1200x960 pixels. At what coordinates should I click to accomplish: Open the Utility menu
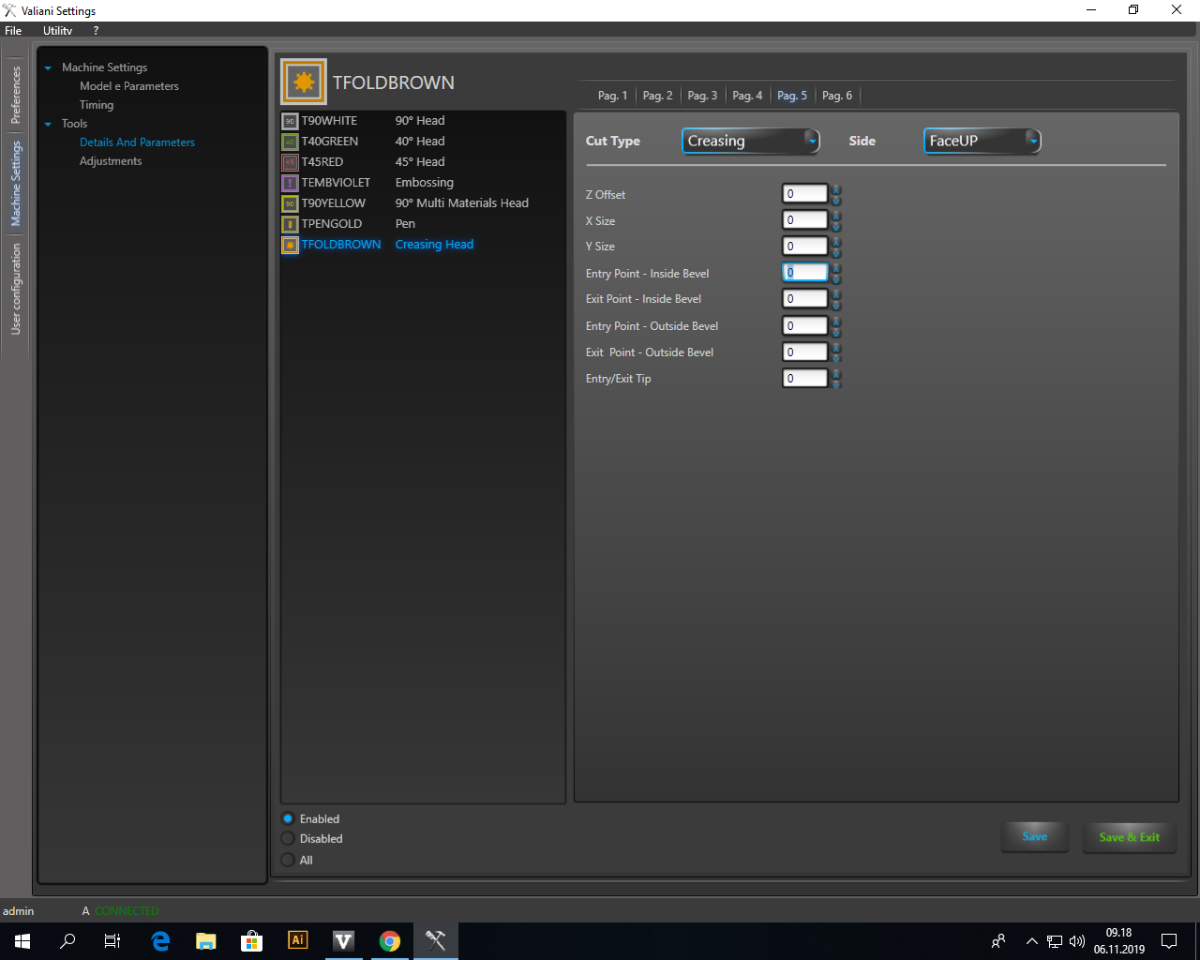tap(58, 31)
